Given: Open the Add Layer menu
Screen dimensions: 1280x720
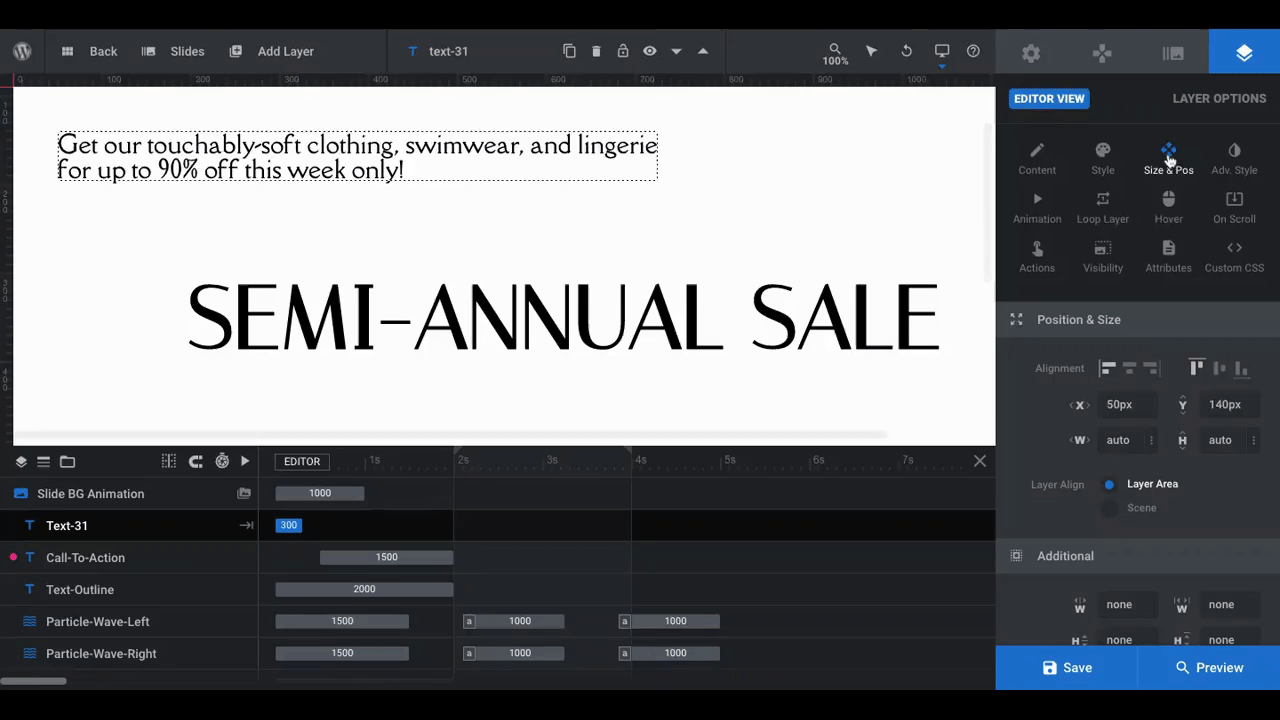Looking at the screenshot, I should (272, 51).
